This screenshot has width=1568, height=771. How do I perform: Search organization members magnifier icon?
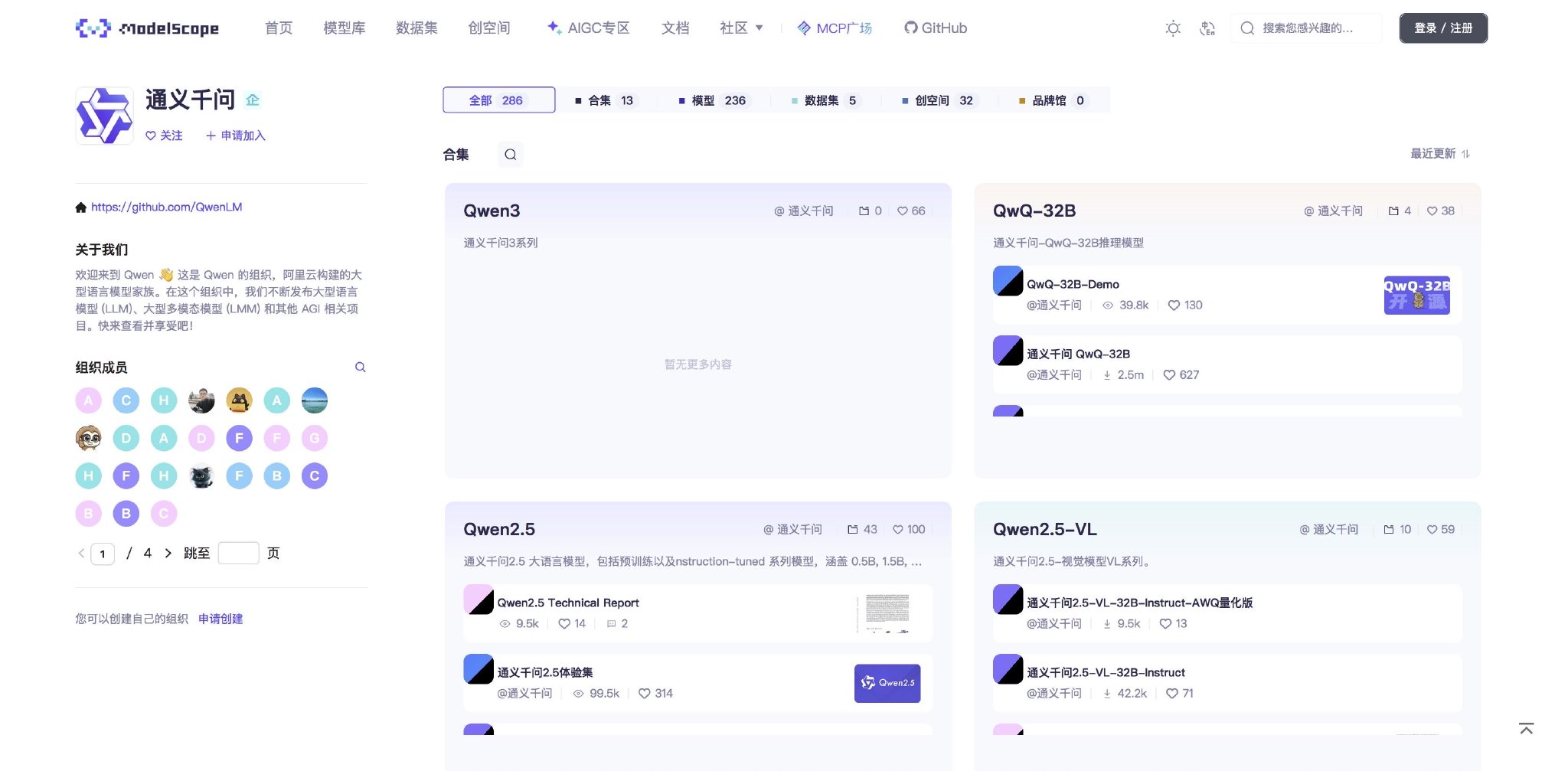[360, 368]
